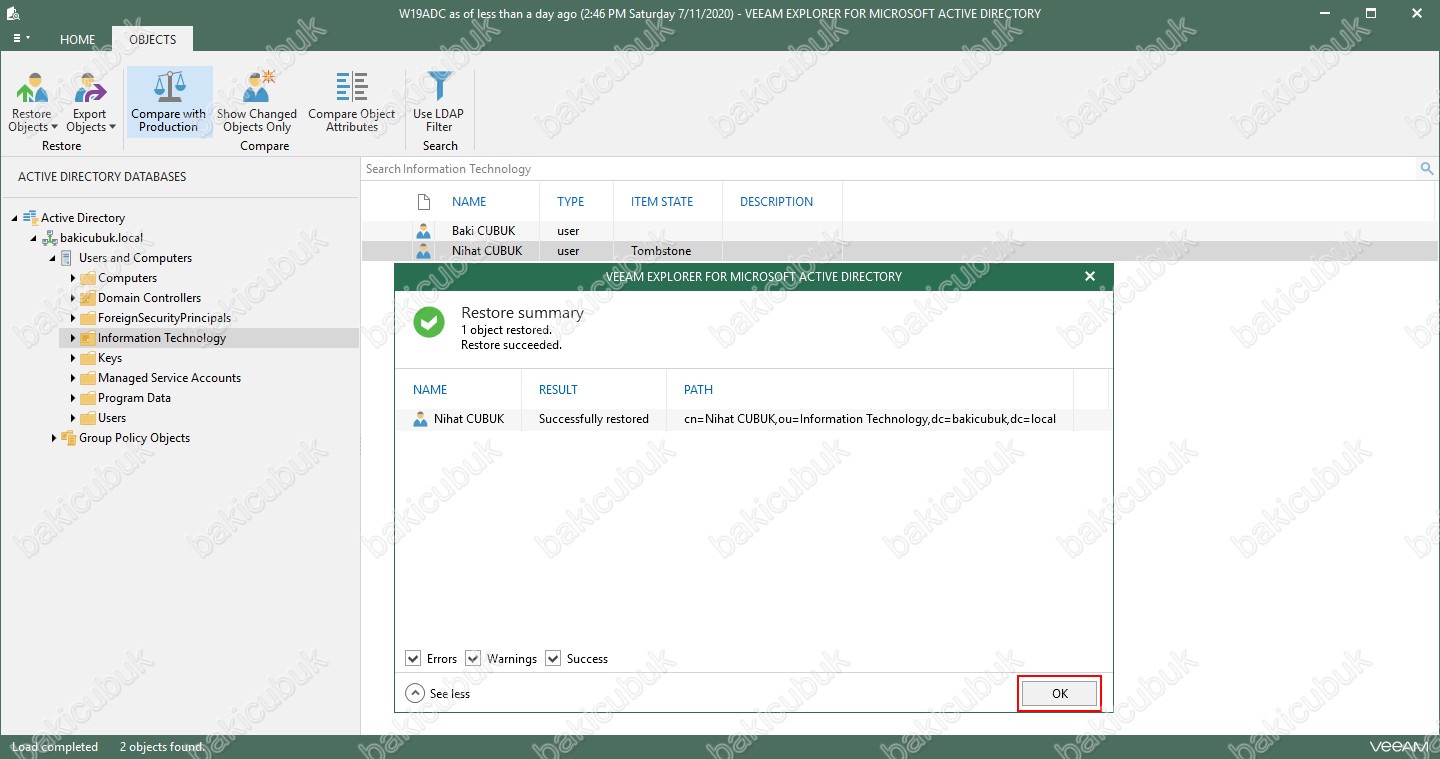This screenshot has height=759, width=1440.
Task: Click OK to close restore summary
Action: (x=1059, y=693)
